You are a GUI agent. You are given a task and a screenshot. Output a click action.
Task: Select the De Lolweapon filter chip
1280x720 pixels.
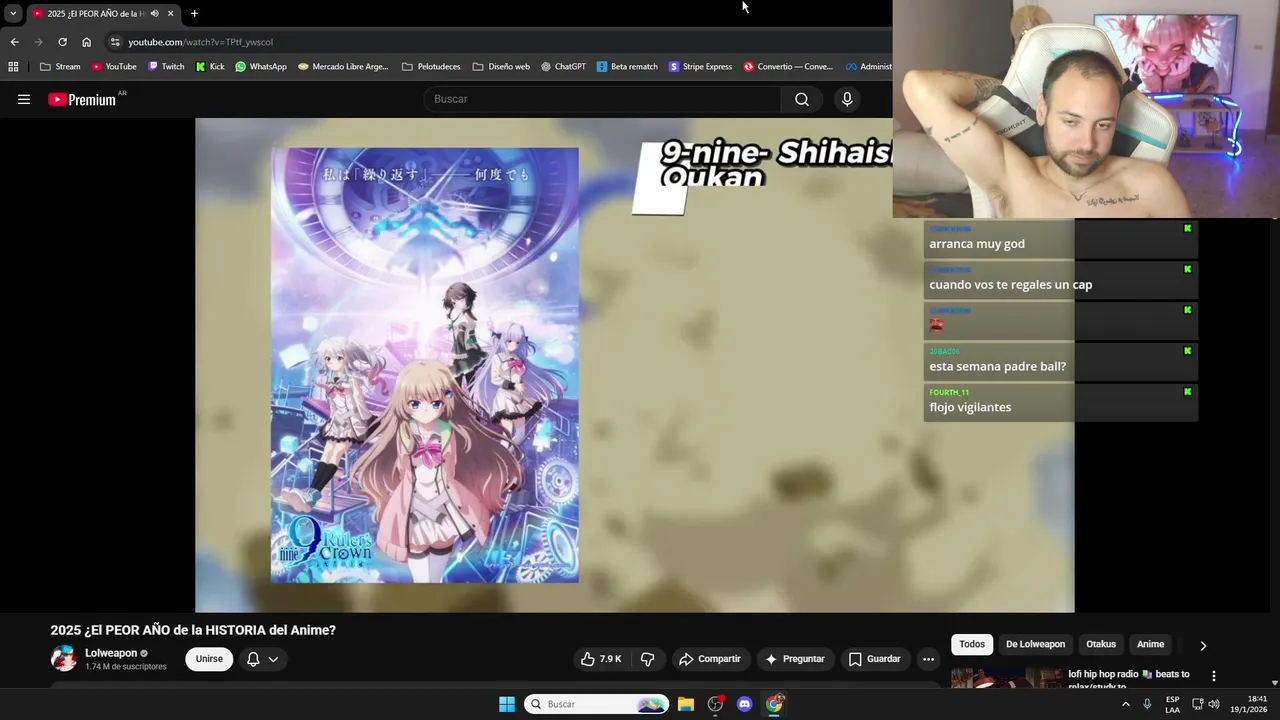coord(1035,644)
